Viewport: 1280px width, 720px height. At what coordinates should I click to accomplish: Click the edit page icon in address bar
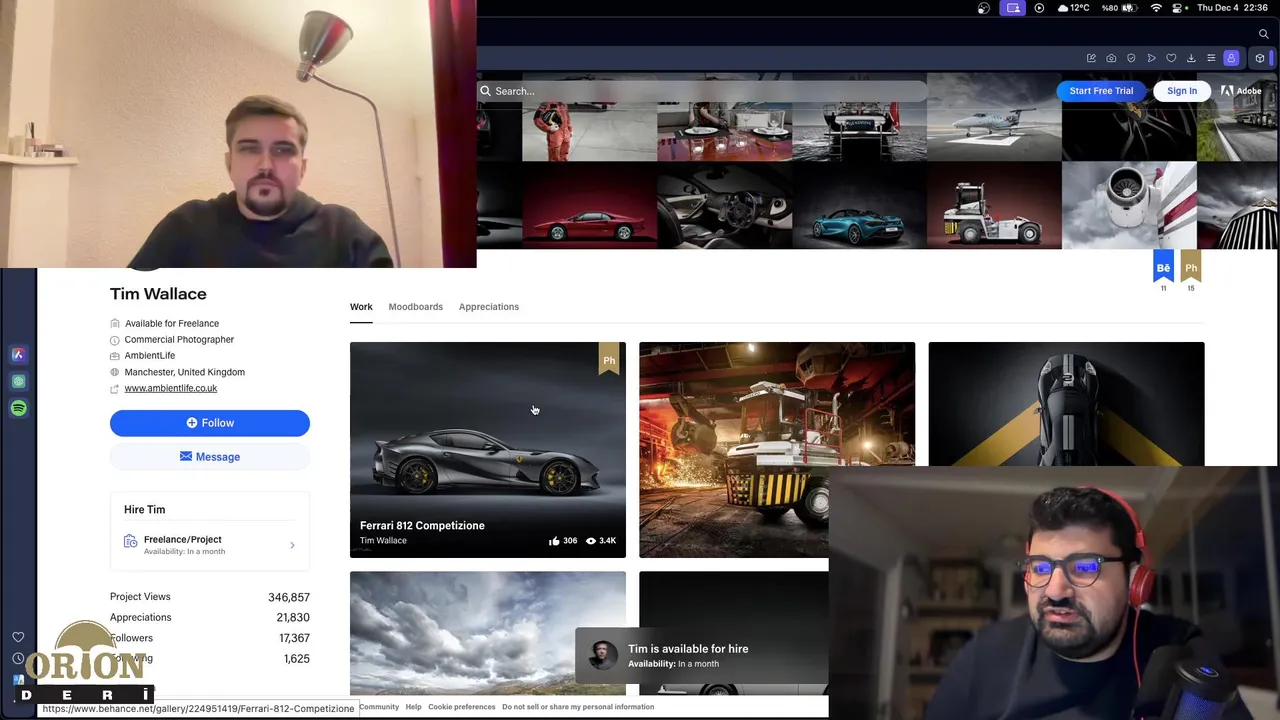click(1091, 58)
